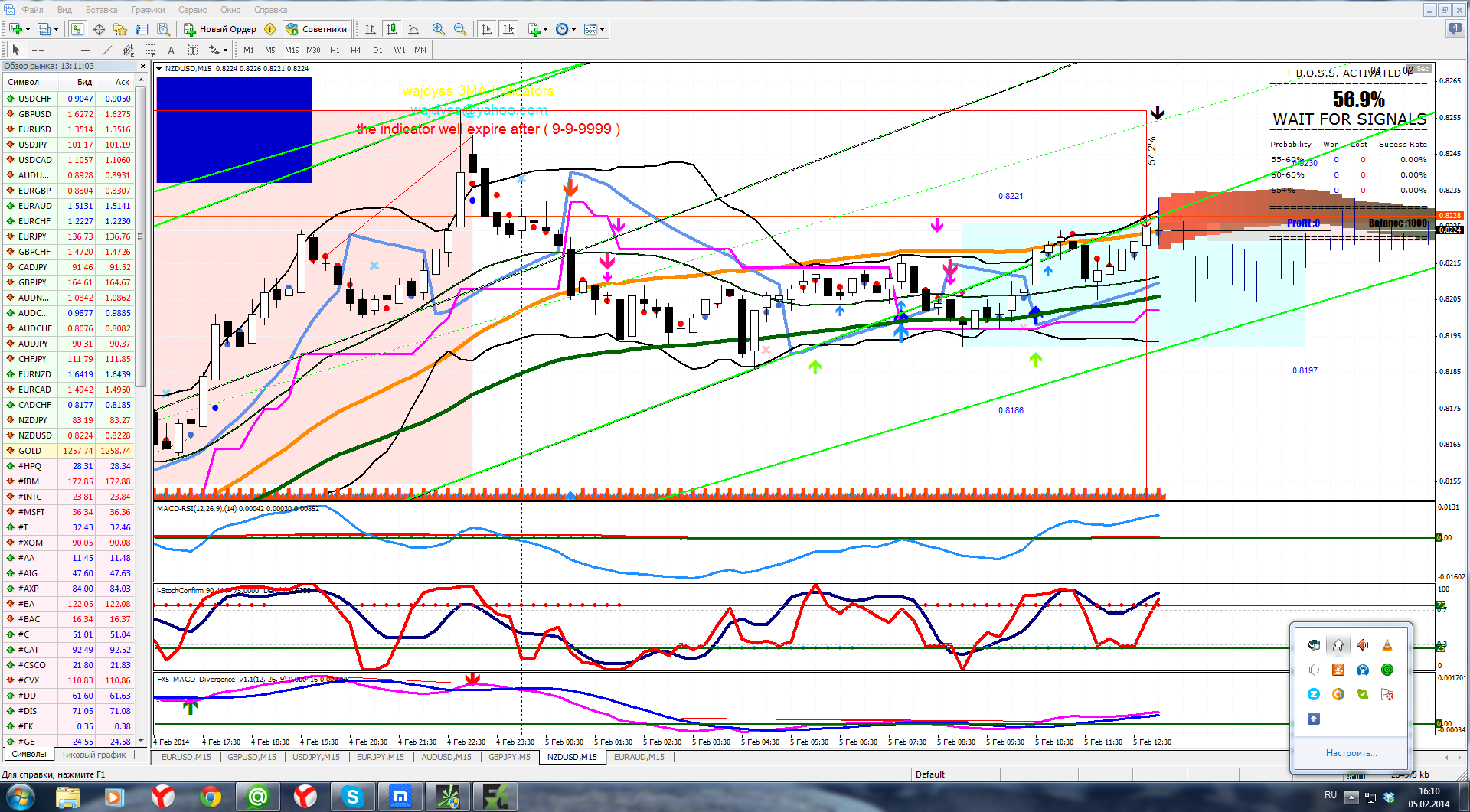Screen dimensions: 1470x812
Task: Switch chart to line chart mode
Action: click(413, 29)
